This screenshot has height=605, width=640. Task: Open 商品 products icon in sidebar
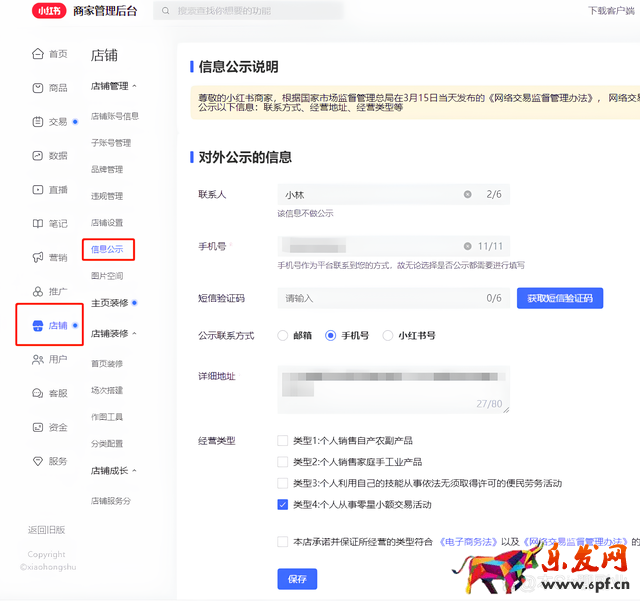point(37,88)
